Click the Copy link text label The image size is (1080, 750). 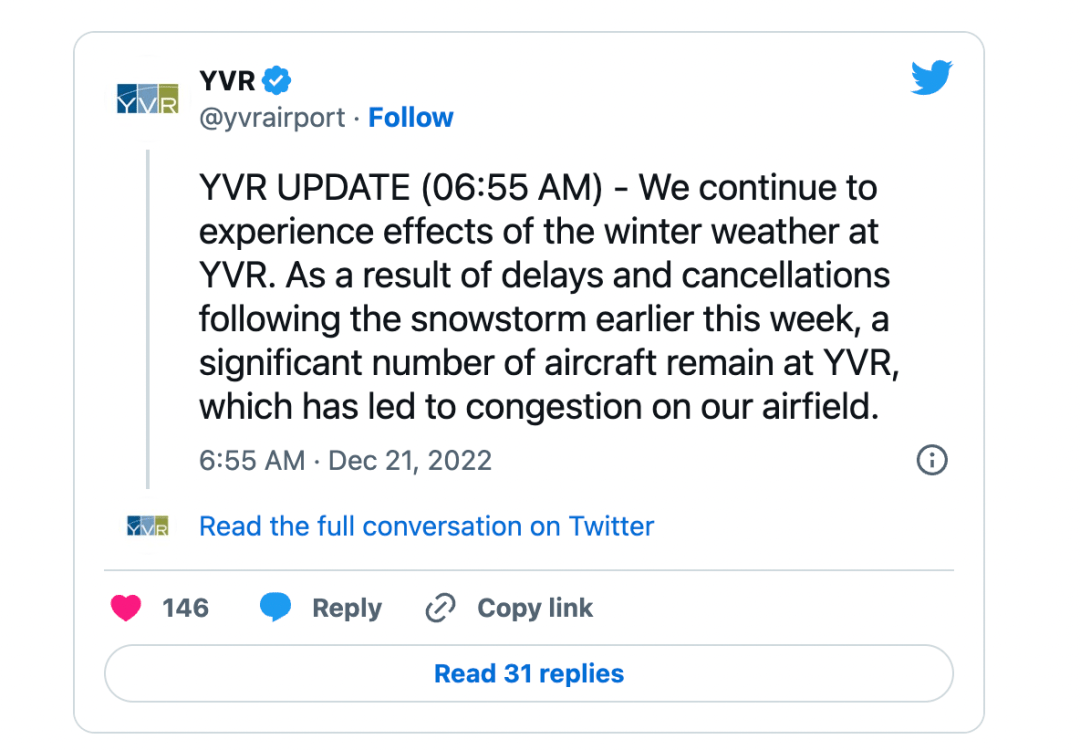point(534,607)
